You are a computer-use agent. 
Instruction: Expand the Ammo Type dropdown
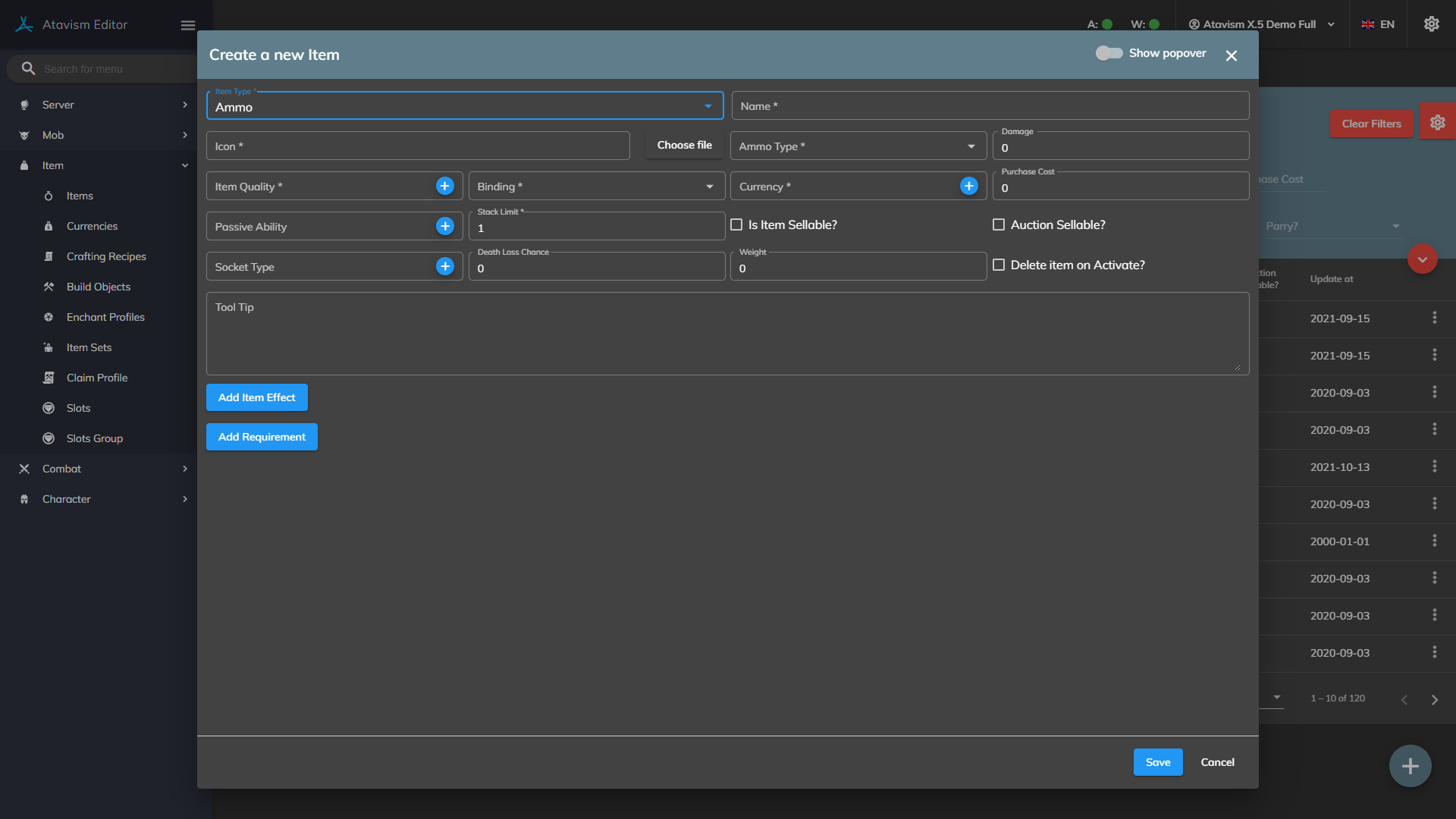(858, 146)
